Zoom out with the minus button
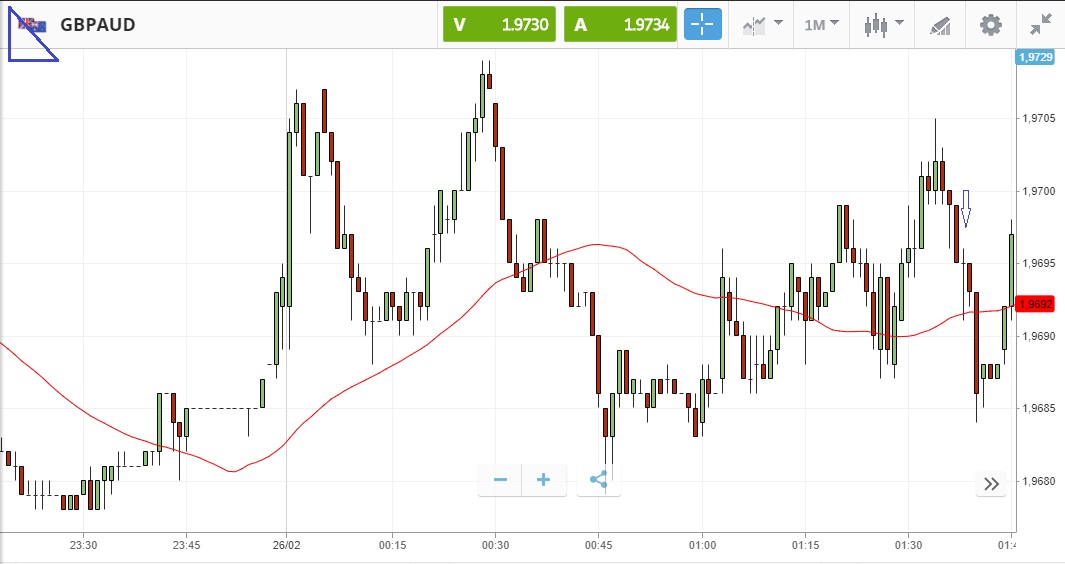This screenshot has width=1065, height=564. 500,480
